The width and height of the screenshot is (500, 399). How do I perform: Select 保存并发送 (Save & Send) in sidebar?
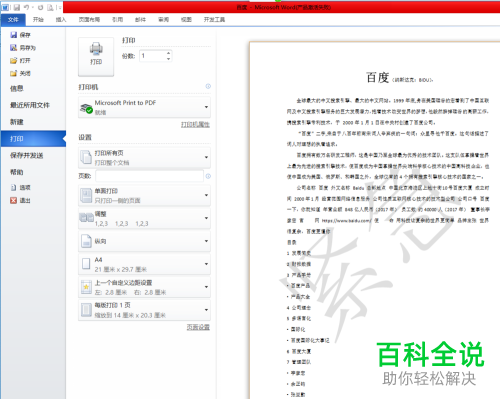tap(26, 155)
